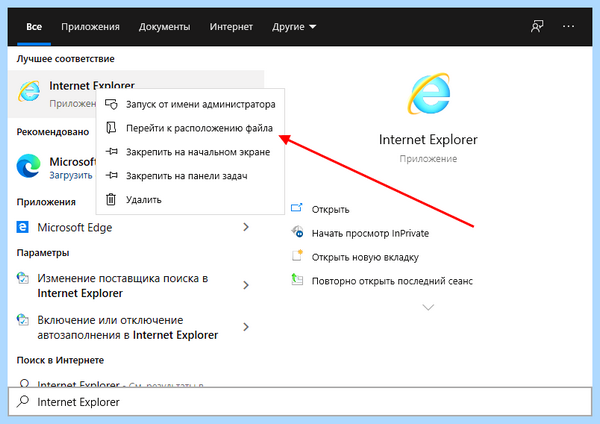Click Повторно открыть последний сеанс

pyautogui.click(x=392, y=281)
